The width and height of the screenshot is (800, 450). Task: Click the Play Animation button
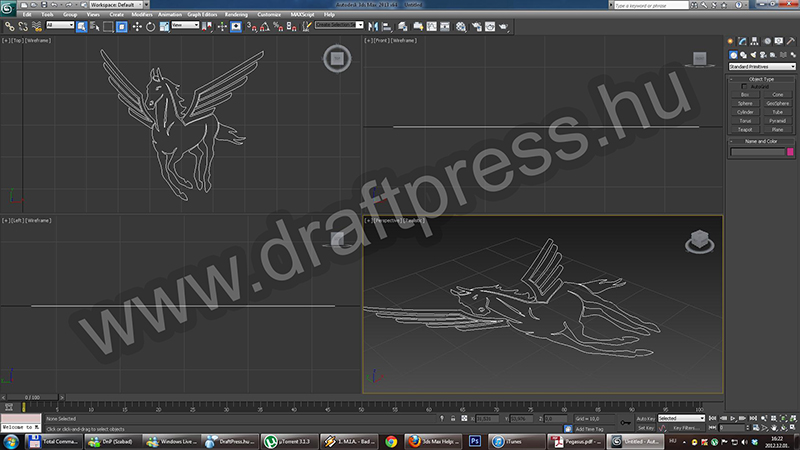click(733, 418)
